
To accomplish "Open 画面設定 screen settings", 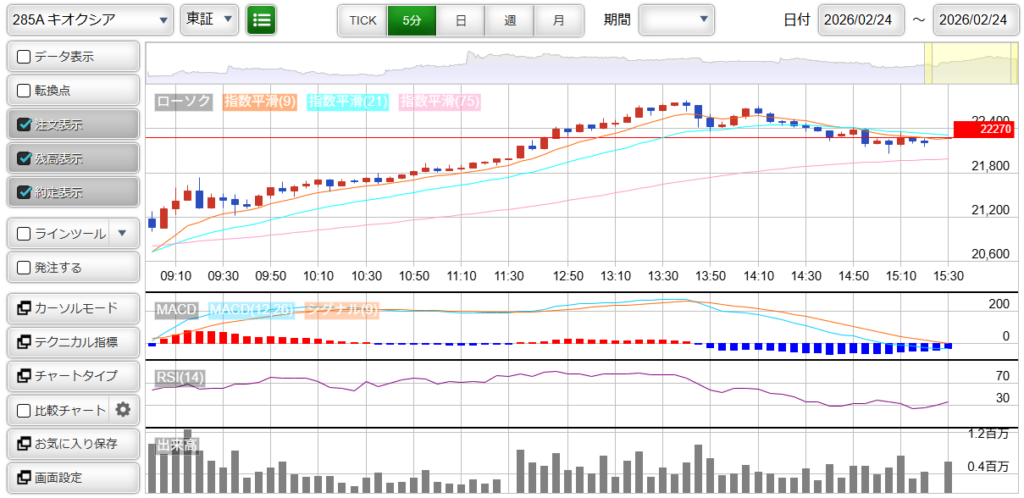I will tap(72, 477).
